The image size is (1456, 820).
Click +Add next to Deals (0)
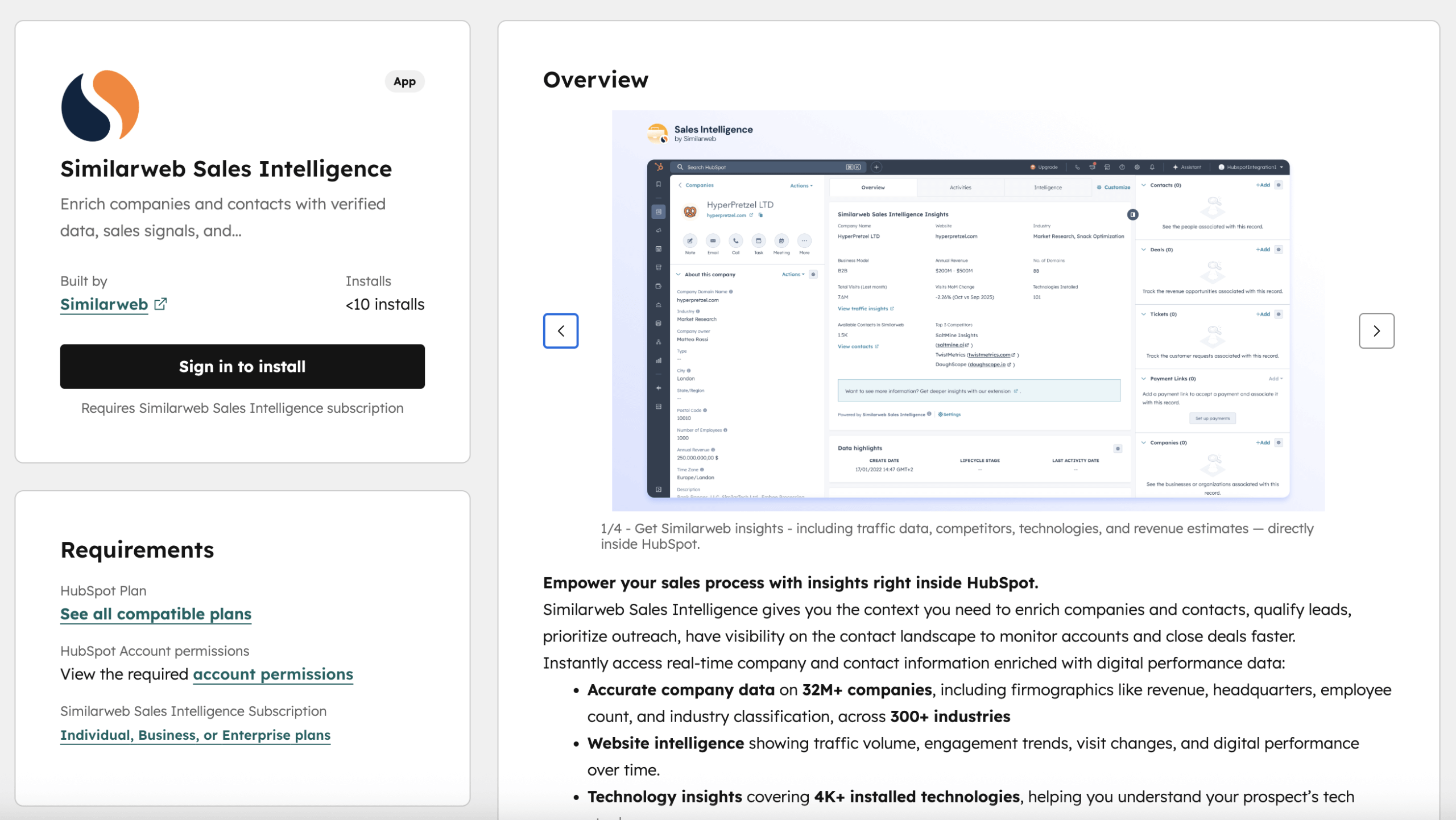pos(1263,249)
